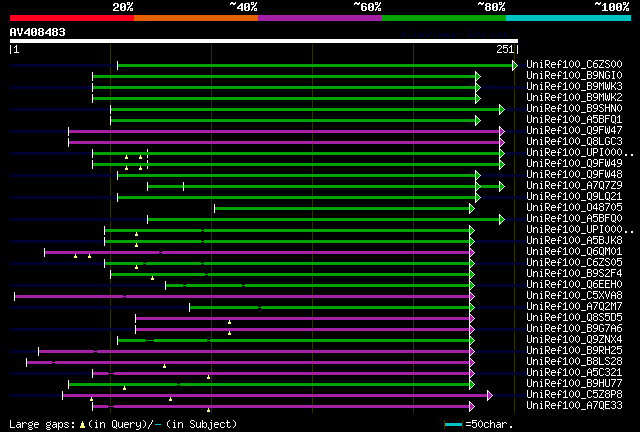Image resolution: width=640 pixels, height=432 pixels.
Task: Click arrowhead ending the UniRef100_B9SHN0 alignment
Action: point(502,109)
